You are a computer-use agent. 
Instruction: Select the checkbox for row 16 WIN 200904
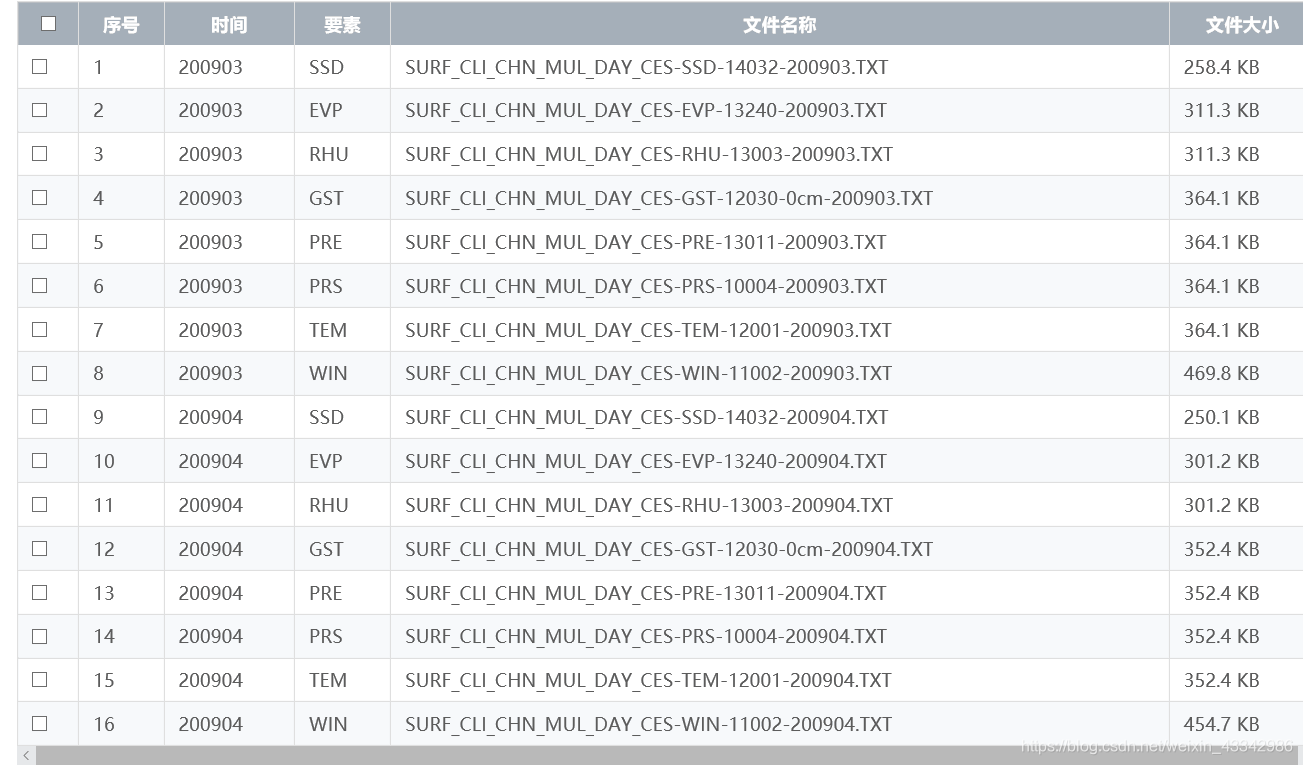click(x=40, y=723)
